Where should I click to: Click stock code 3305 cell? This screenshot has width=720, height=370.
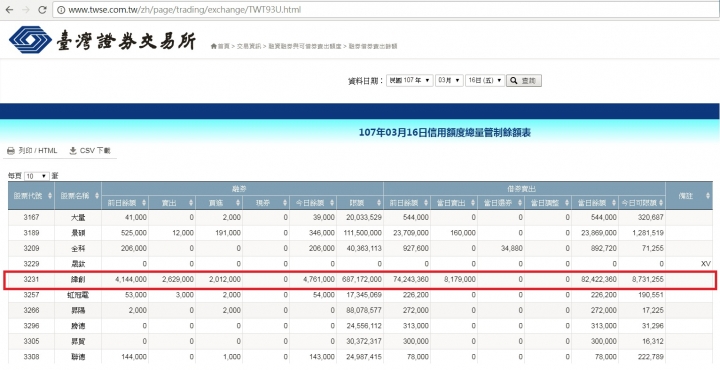pyautogui.click(x=31, y=342)
